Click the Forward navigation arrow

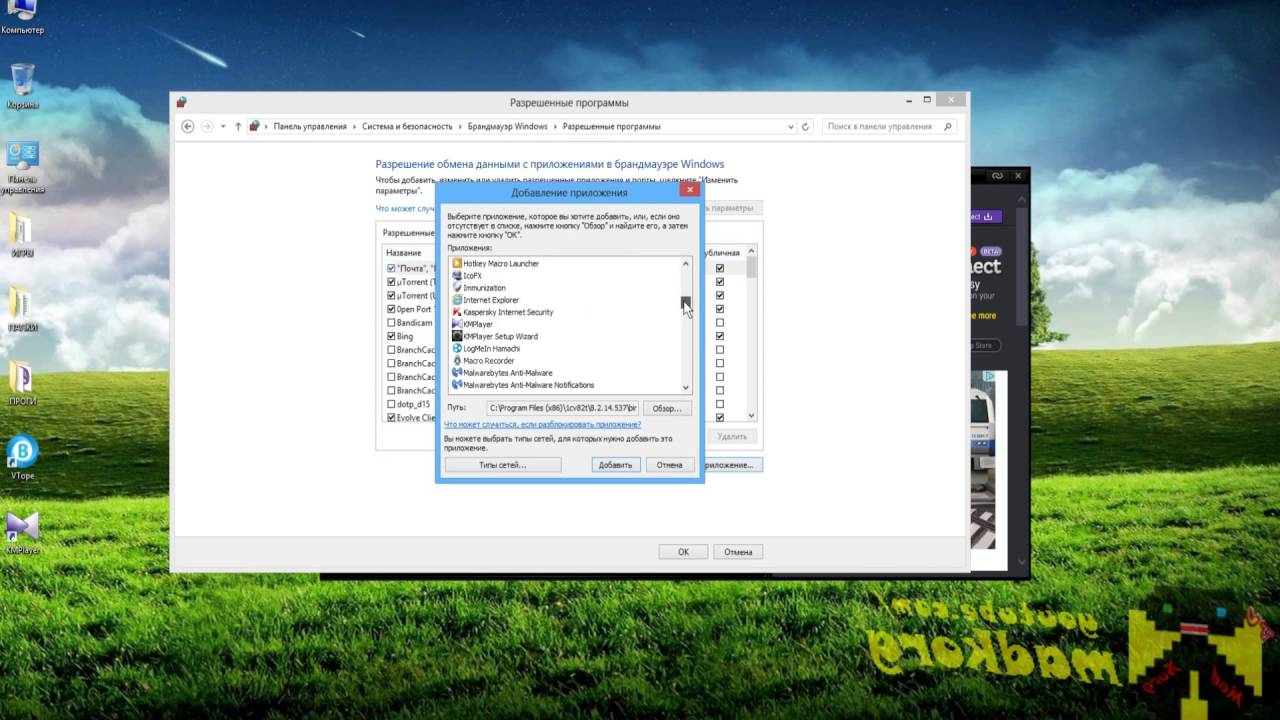coord(207,127)
